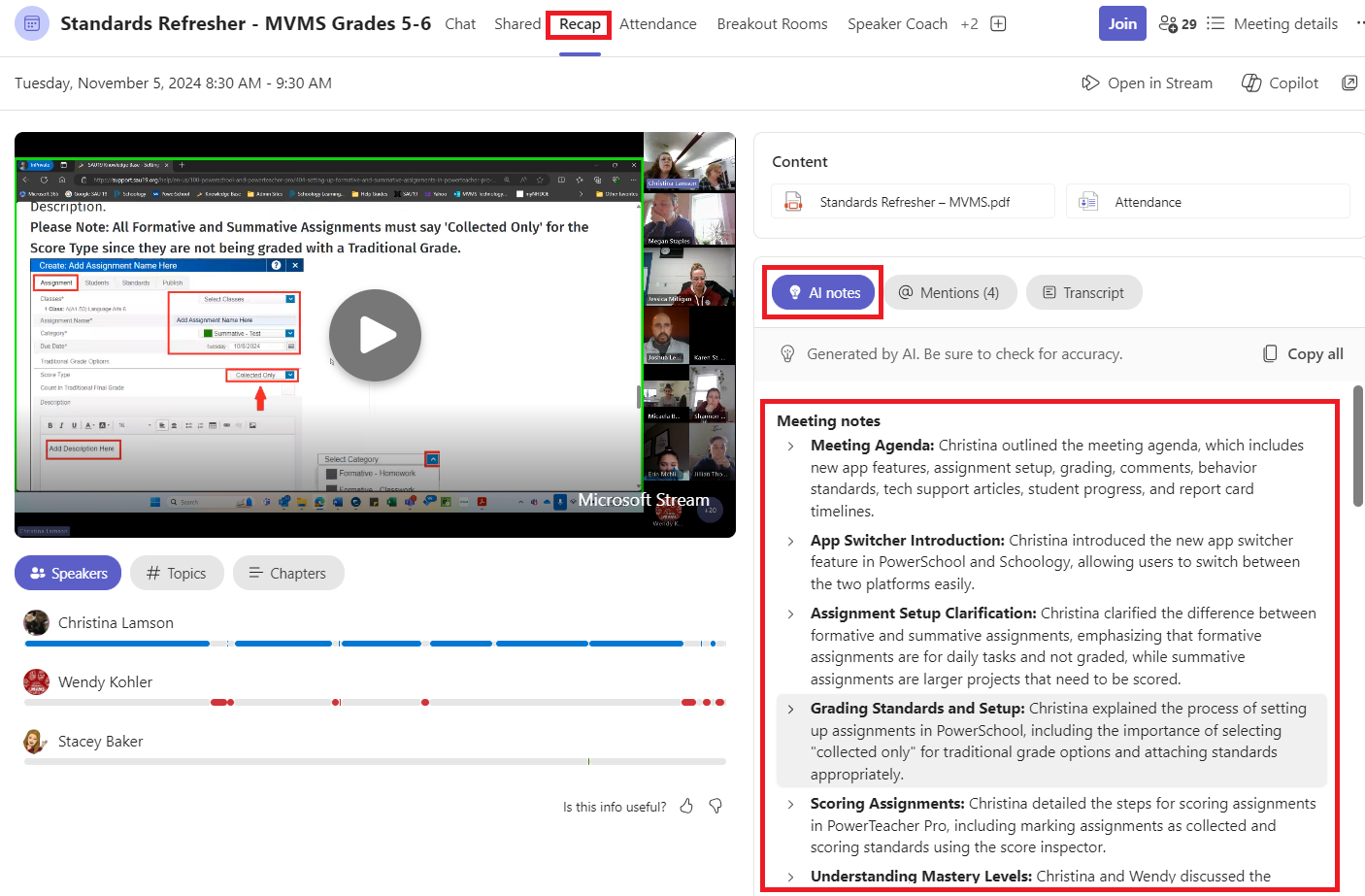The image size is (1365, 896).
Task: Click the AI notes vertical scrollbar
Action: (1358, 446)
